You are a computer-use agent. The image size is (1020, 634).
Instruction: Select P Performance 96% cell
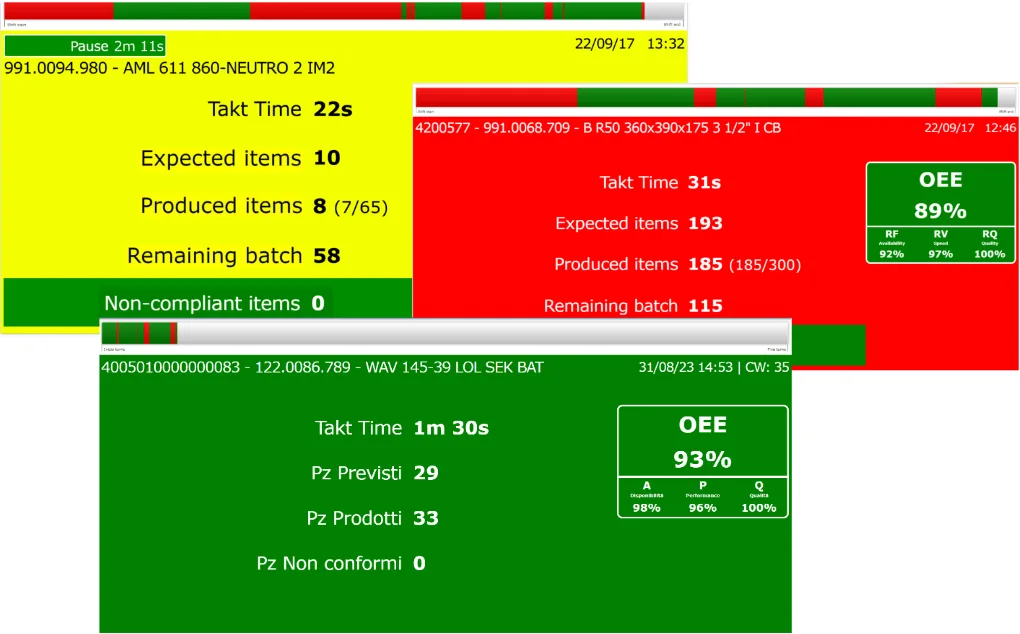click(x=702, y=497)
